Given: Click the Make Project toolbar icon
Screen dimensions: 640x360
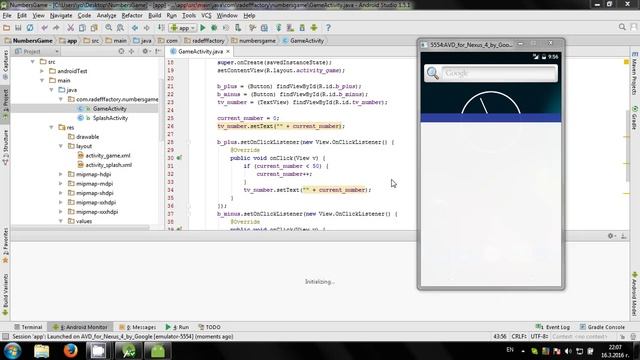Looking at the screenshot, I should [161, 28].
